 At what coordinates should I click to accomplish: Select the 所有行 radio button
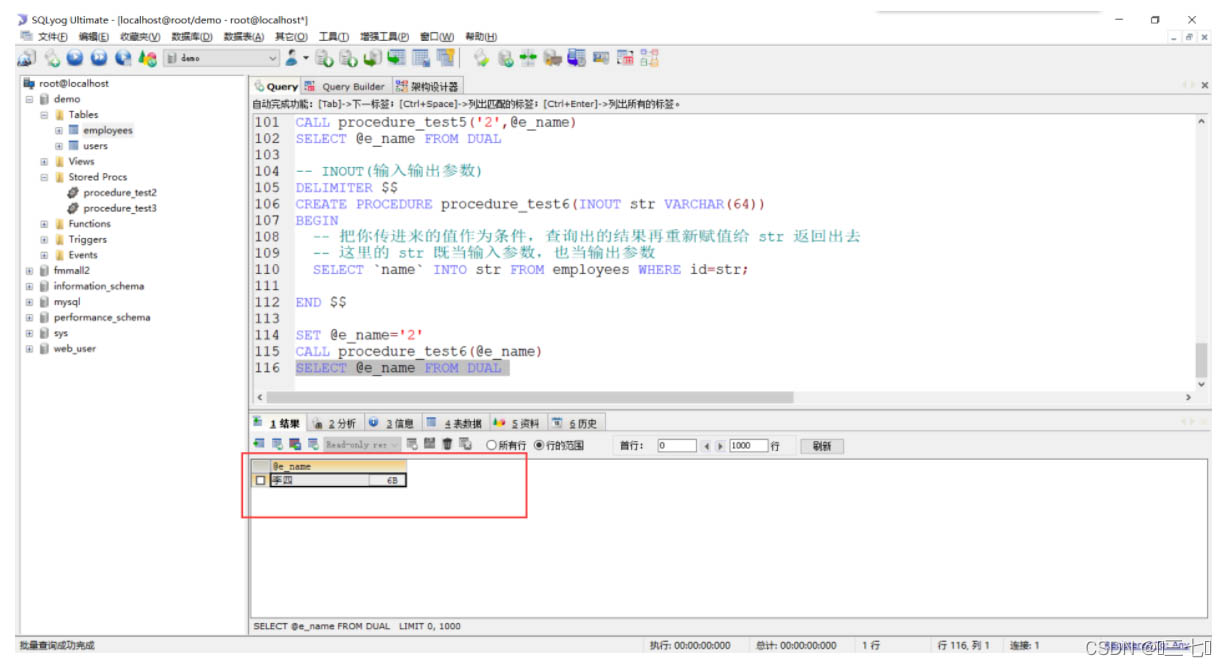(491, 446)
